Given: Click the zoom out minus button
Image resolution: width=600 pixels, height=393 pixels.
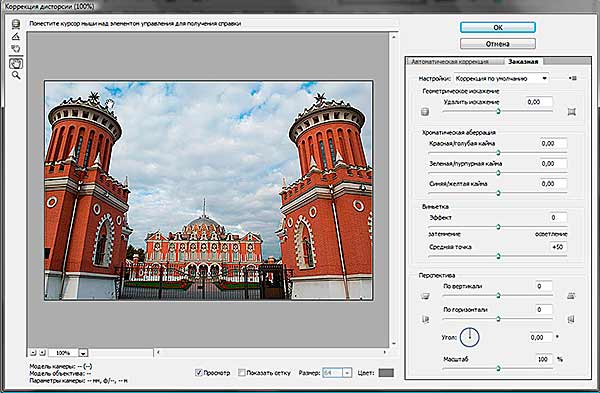Looking at the screenshot, I should coord(33,353).
